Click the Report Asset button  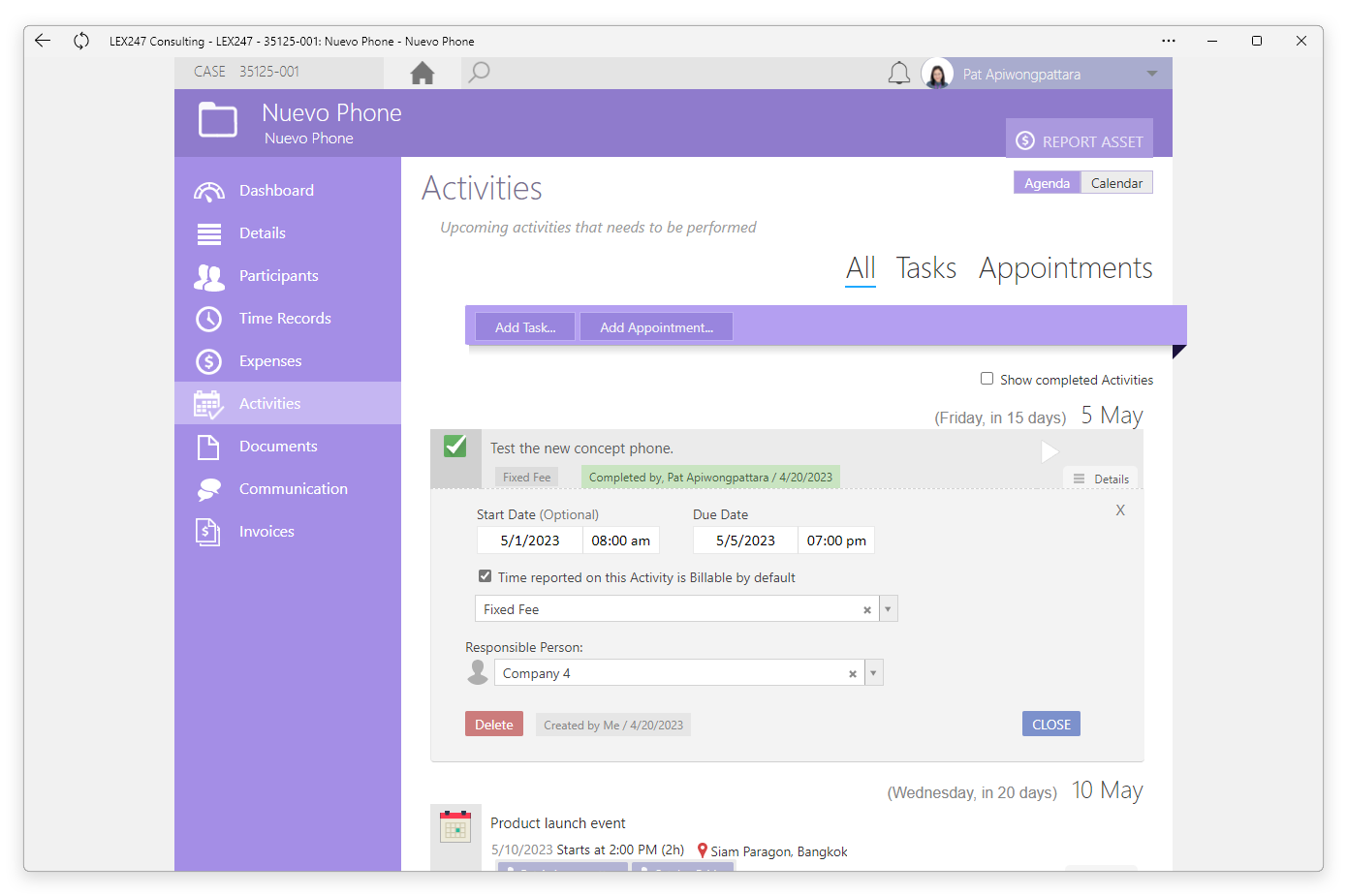[x=1080, y=140]
